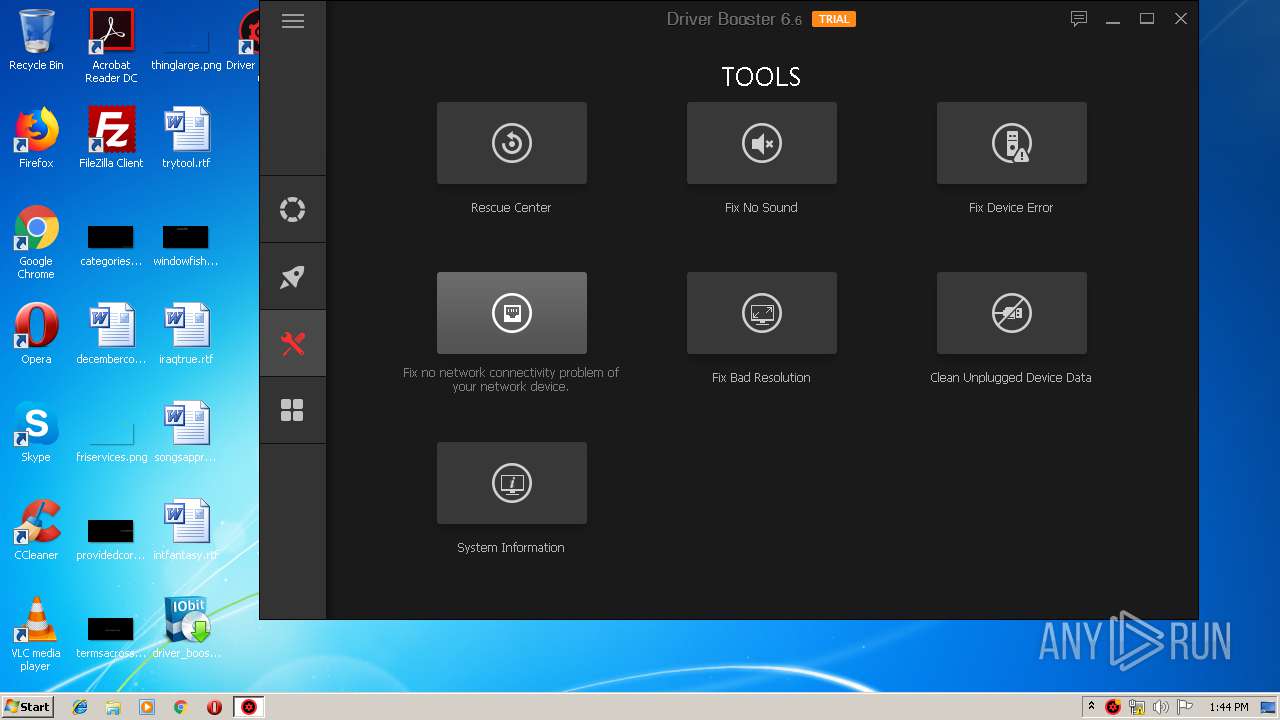The image size is (1280, 720).
Task: Open the Action Center grid sidebar section
Action: coord(292,411)
